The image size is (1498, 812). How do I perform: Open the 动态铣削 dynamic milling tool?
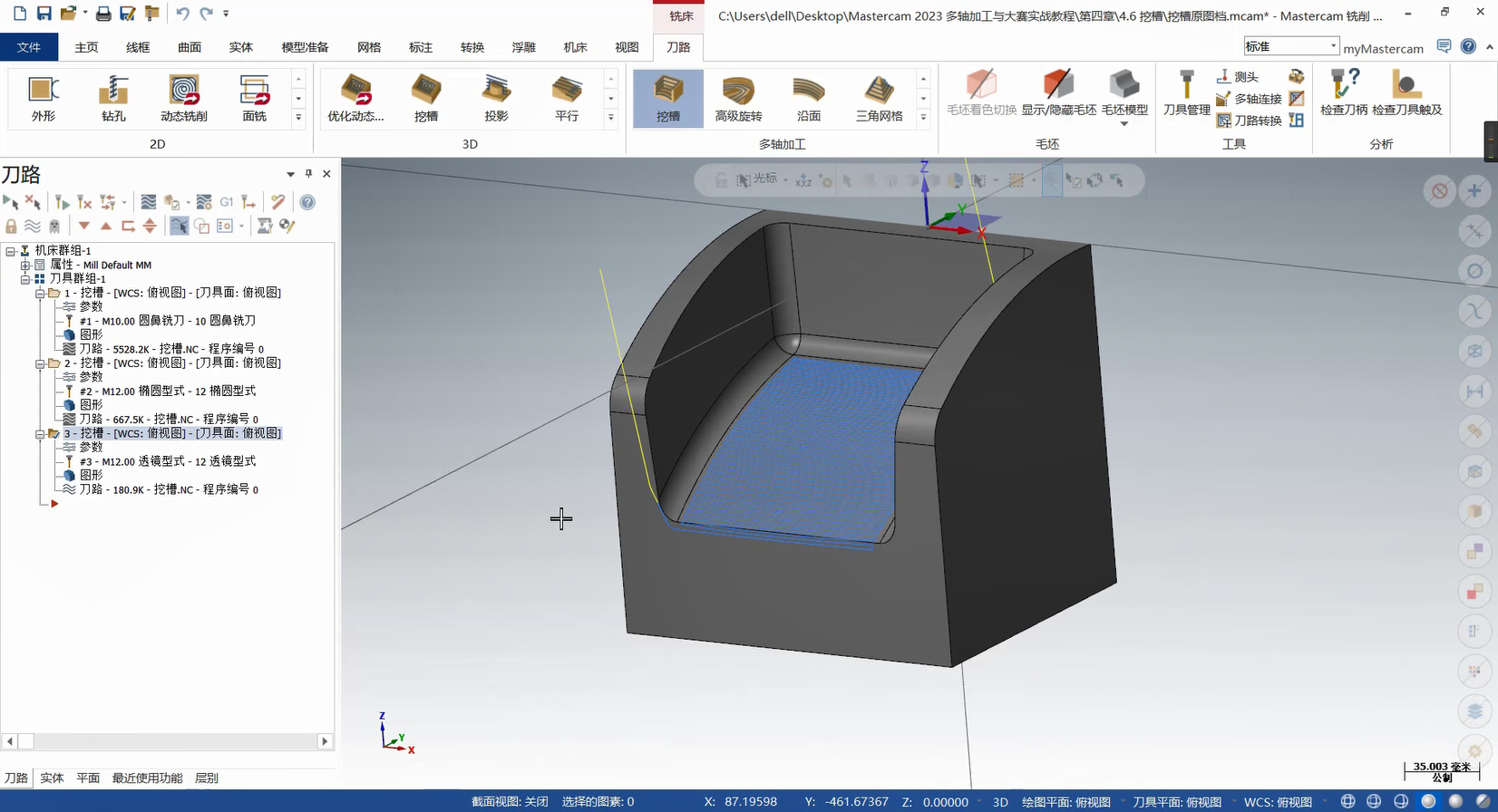(x=184, y=97)
